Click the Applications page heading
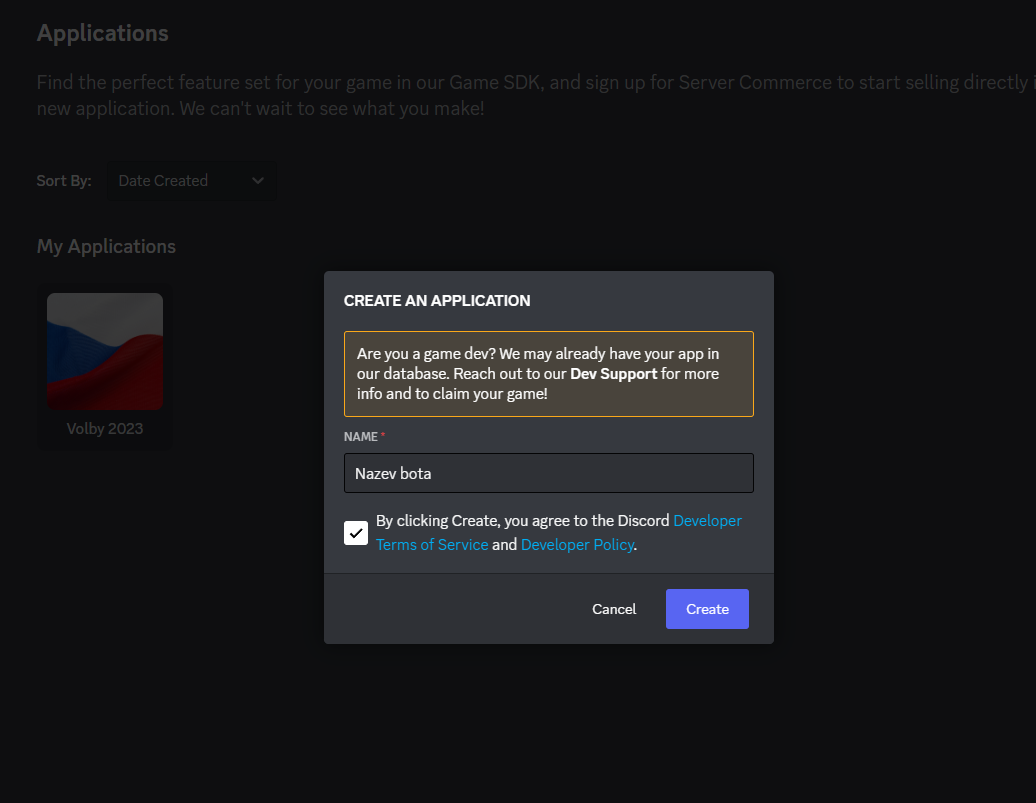Screen dimensions: 1036x803 (x=102, y=33)
